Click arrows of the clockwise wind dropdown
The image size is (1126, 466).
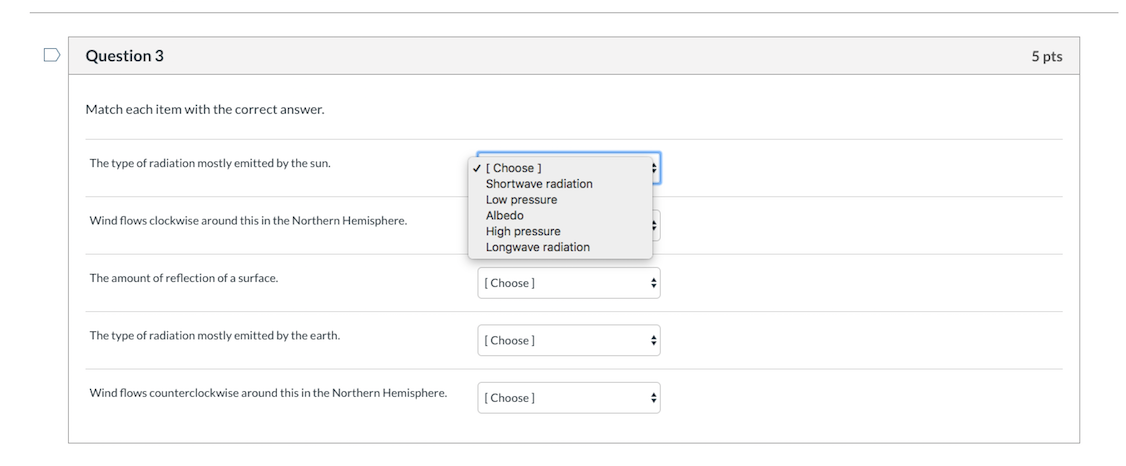click(654, 225)
